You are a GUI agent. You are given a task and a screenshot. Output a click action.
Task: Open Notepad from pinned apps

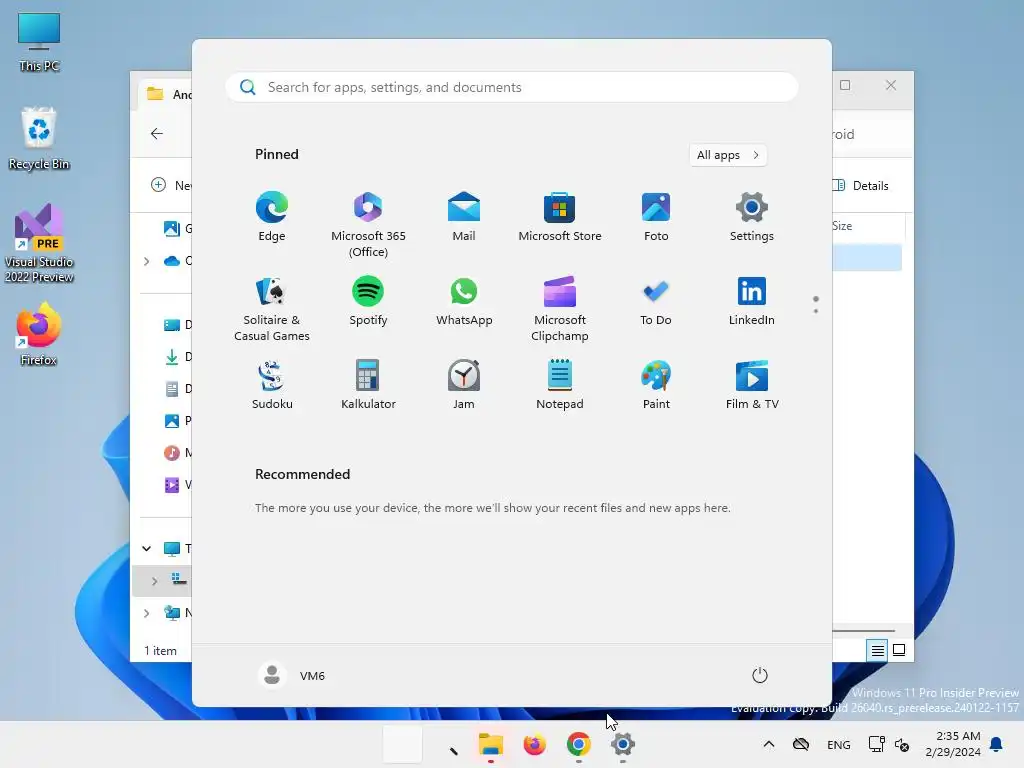pos(560,385)
